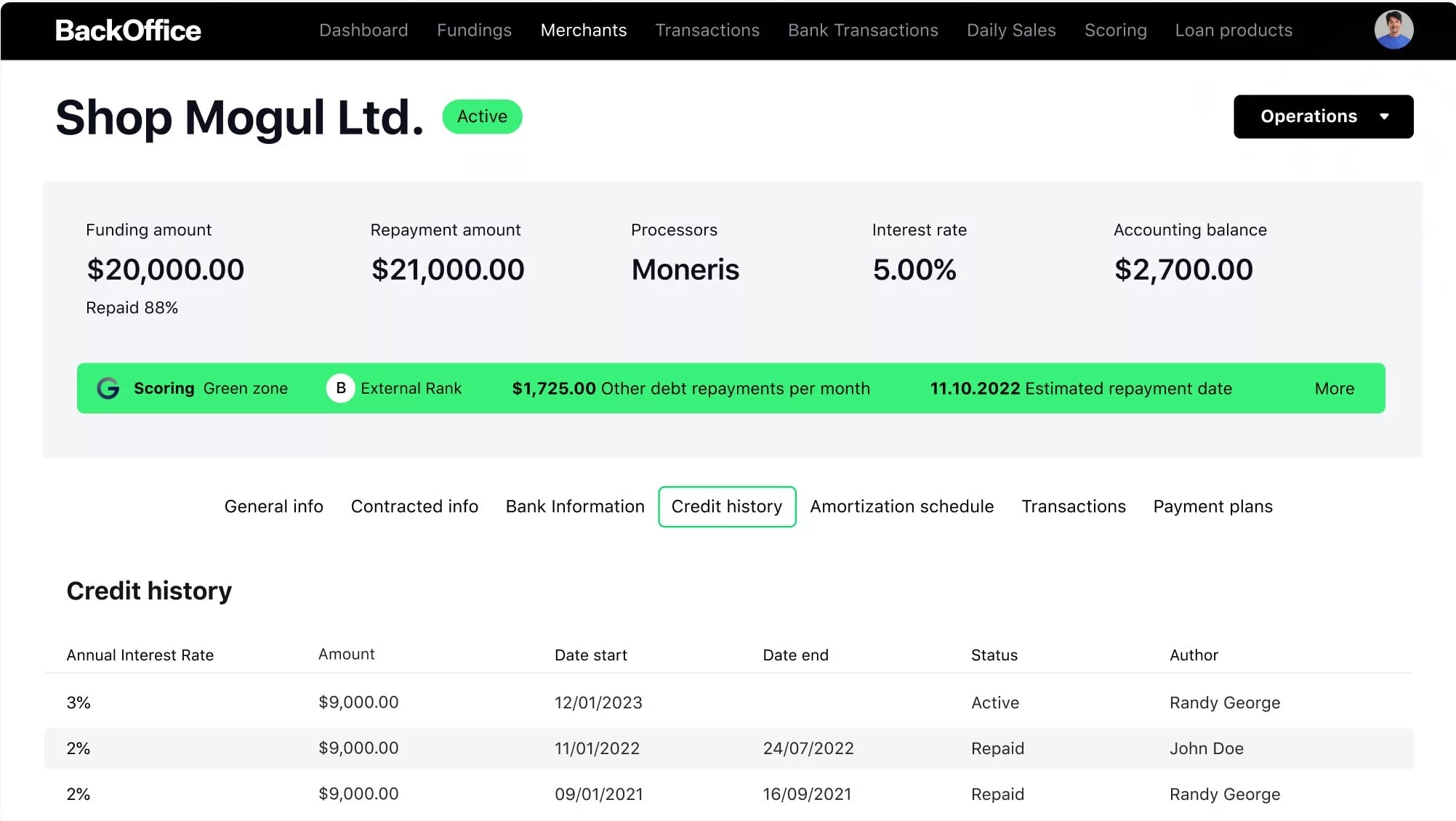The height and width of the screenshot is (821, 1456).
Task: Open the Operations dropdown menu
Action: 1323,116
